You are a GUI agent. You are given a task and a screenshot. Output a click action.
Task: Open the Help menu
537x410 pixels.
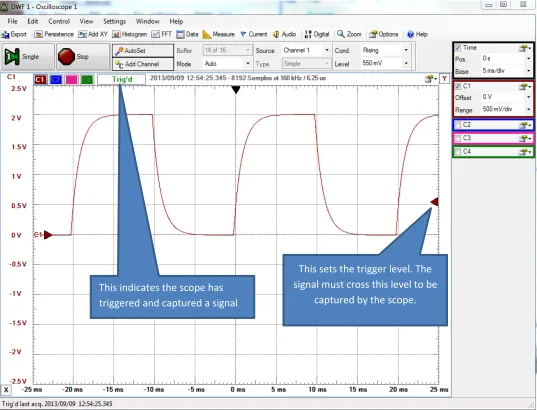176,21
